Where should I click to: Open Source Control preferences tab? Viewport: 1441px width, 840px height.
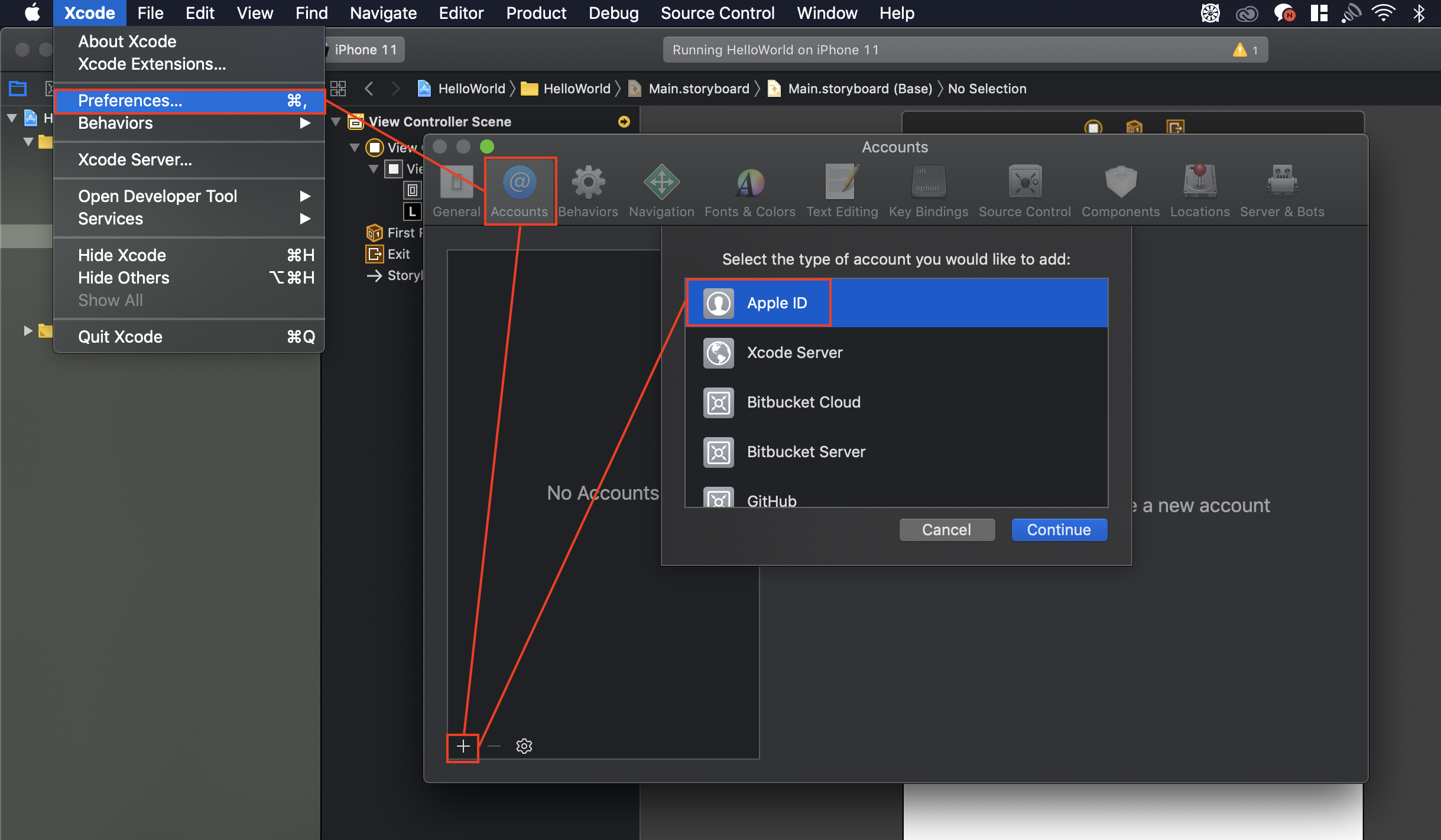(x=1024, y=191)
